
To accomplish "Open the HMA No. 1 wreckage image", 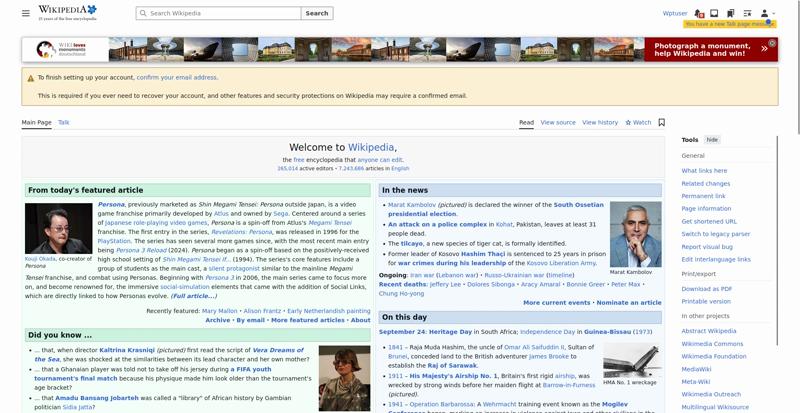I will click(630, 360).
